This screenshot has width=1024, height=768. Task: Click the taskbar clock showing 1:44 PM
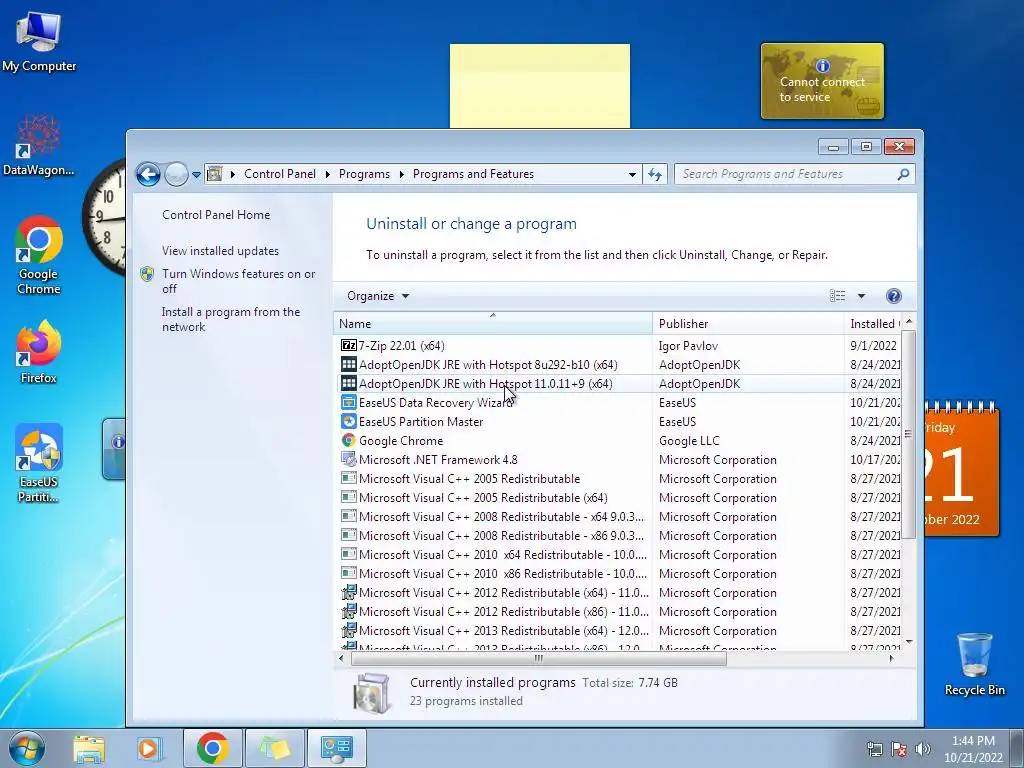[973, 749]
